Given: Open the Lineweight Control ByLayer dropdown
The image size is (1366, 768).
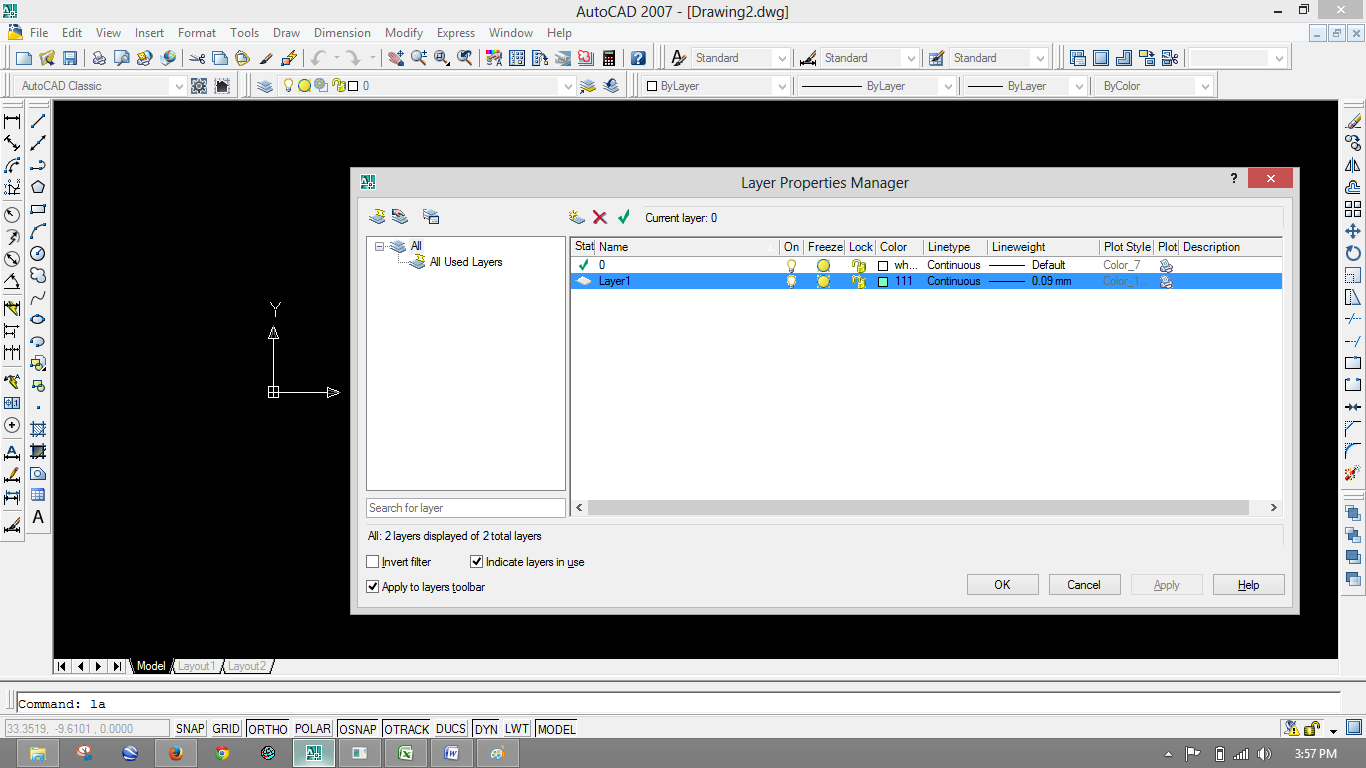Looking at the screenshot, I should point(1078,86).
